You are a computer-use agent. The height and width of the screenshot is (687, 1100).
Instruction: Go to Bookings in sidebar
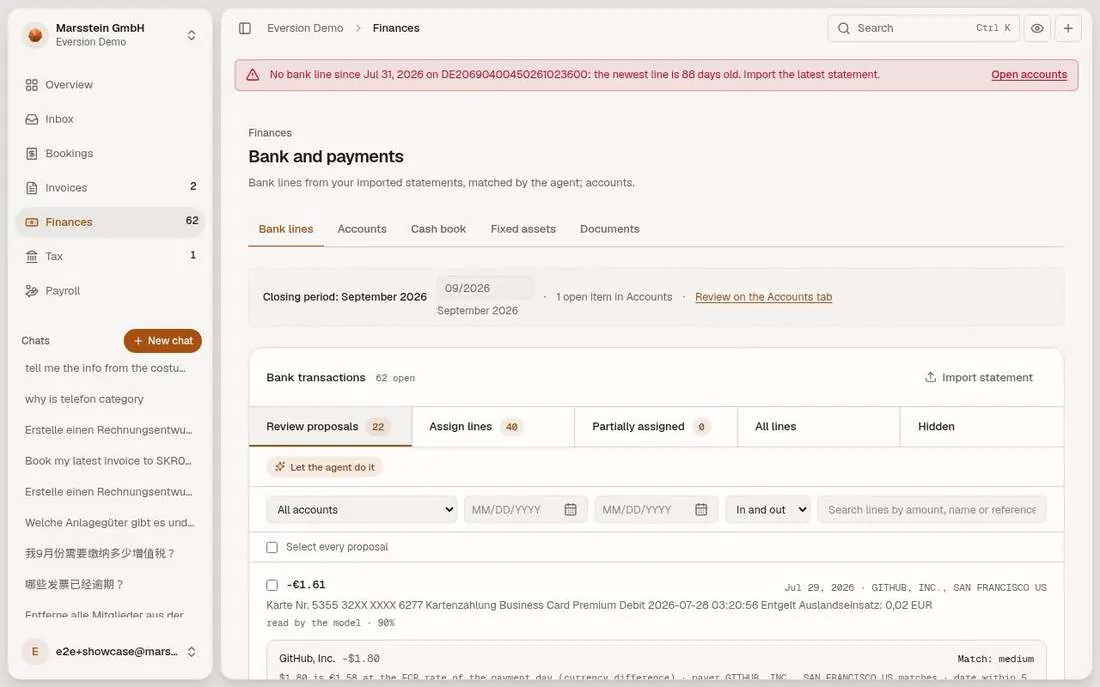pos(109,153)
